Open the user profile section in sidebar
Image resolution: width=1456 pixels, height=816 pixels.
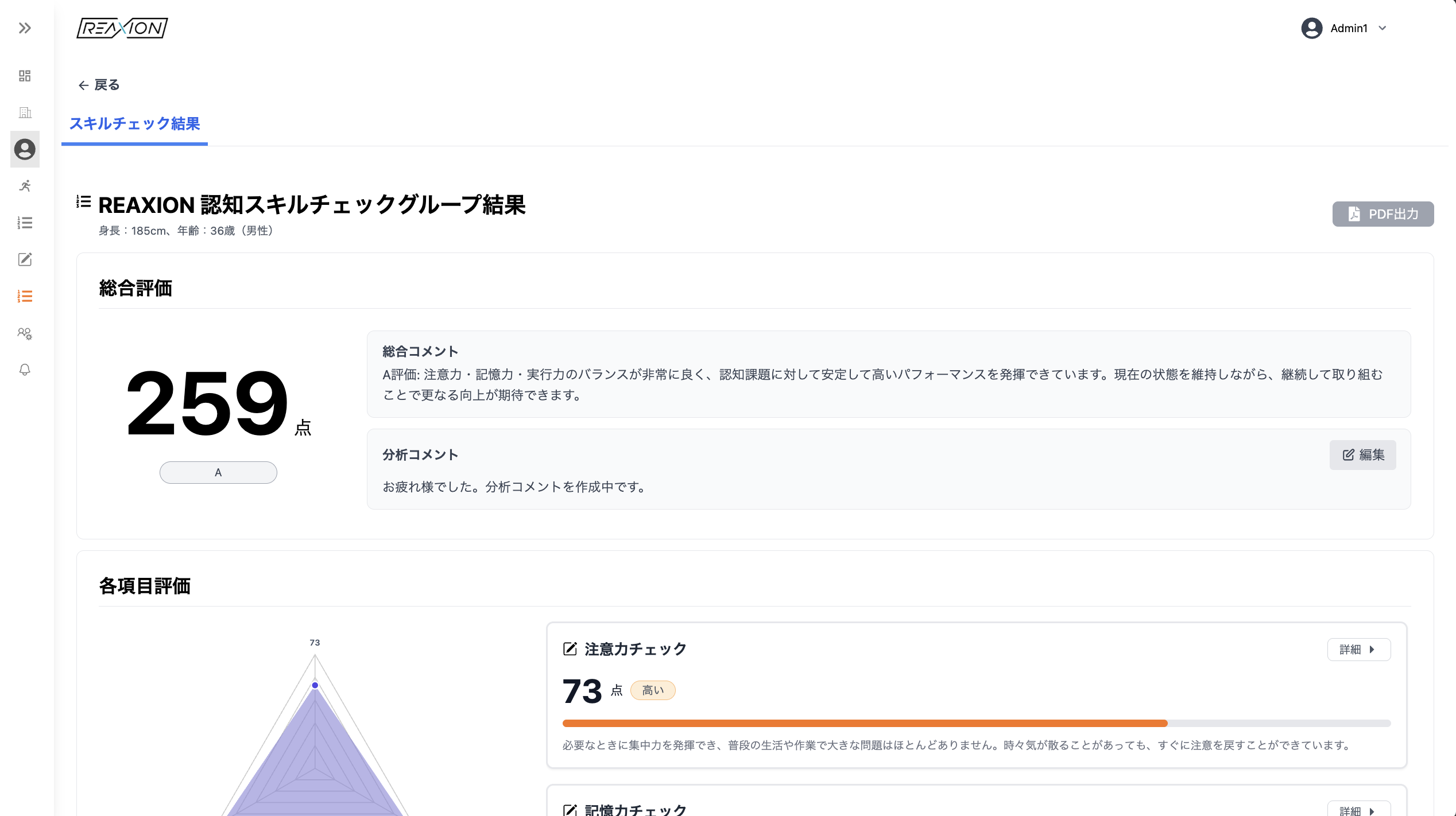24,149
